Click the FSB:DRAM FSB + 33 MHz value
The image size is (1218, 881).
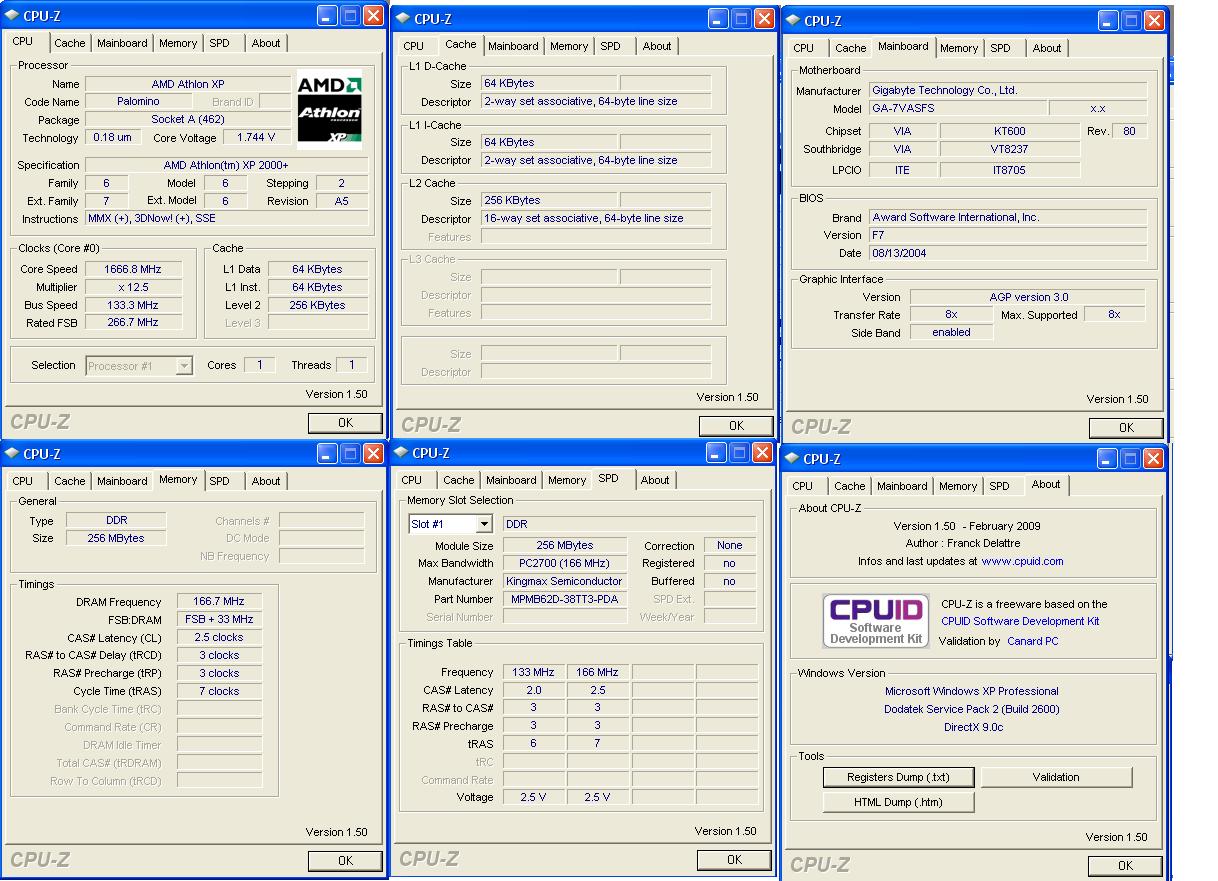coord(219,620)
